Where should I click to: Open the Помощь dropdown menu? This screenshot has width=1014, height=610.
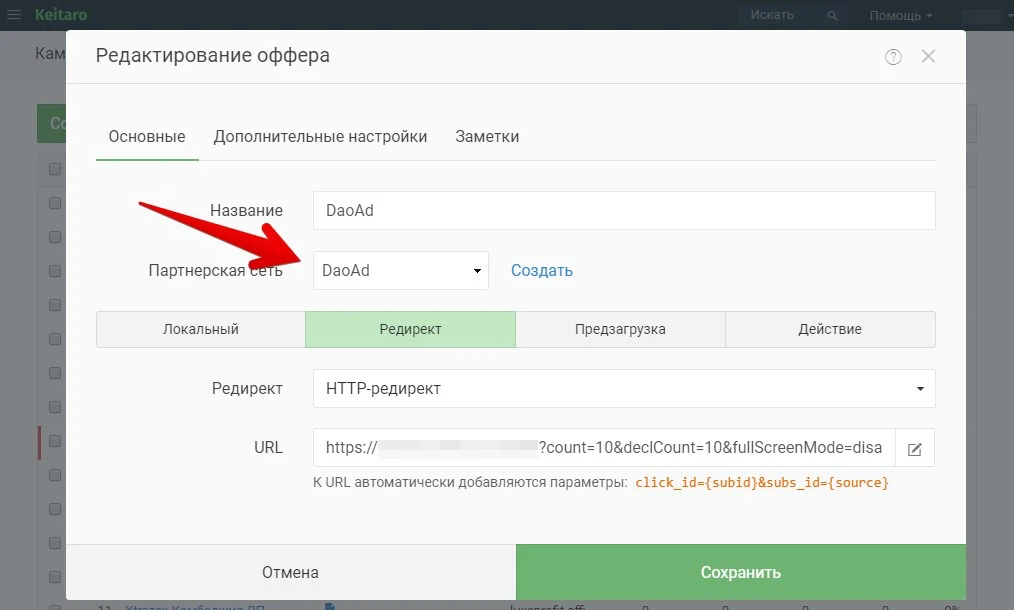pos(900,15)
